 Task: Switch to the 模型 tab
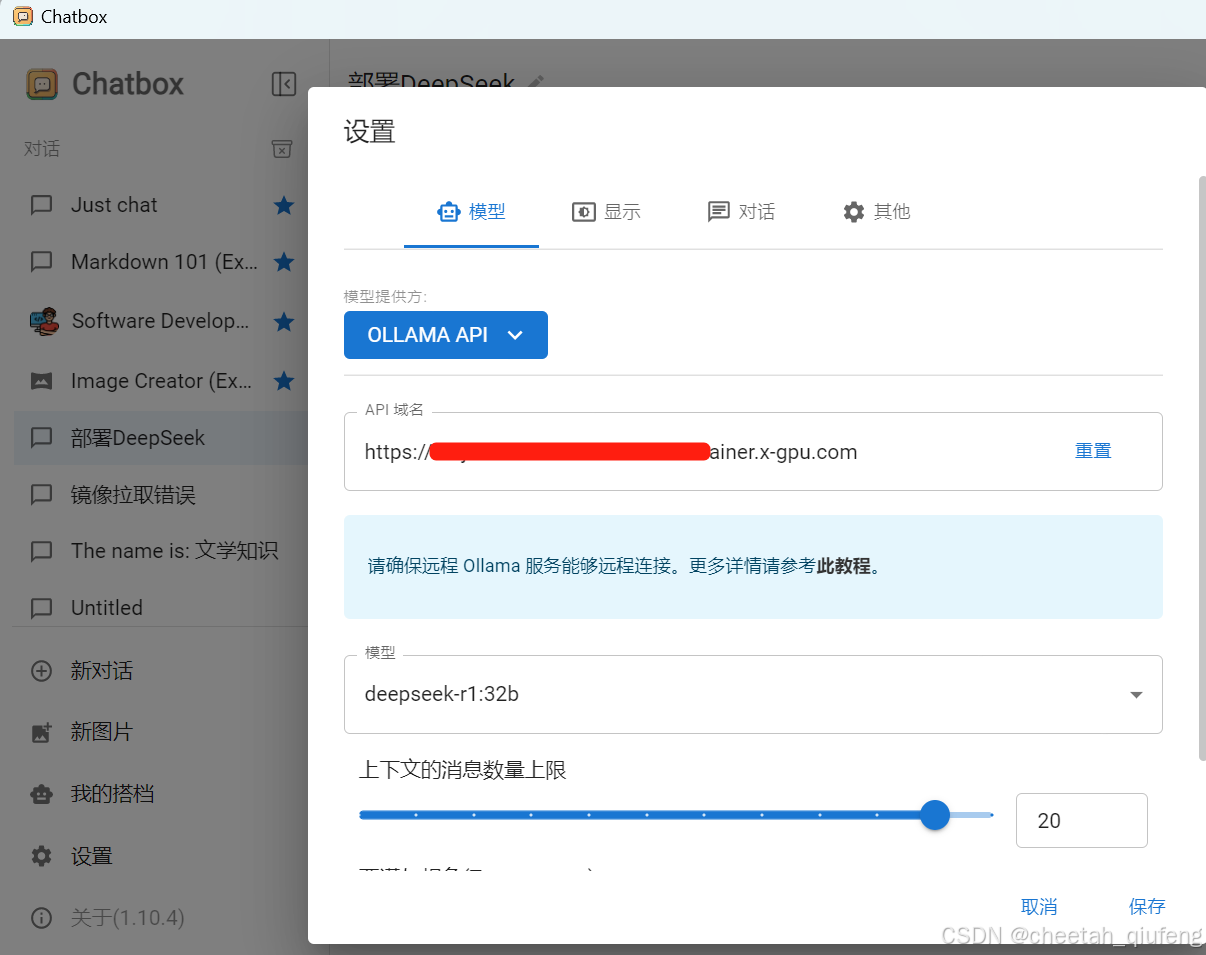pos(471,212)
